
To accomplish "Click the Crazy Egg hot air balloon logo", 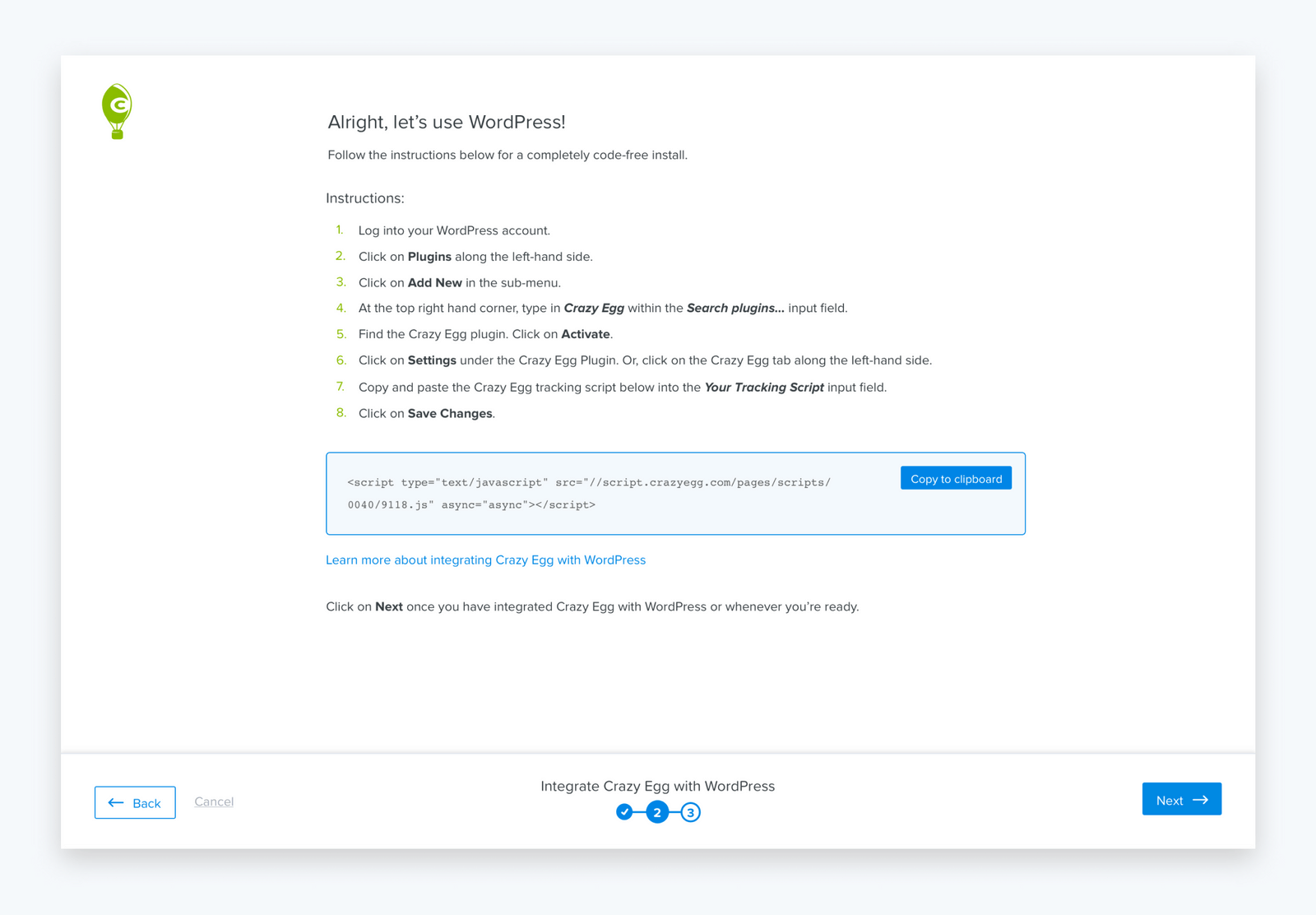I will pos(117,111).
